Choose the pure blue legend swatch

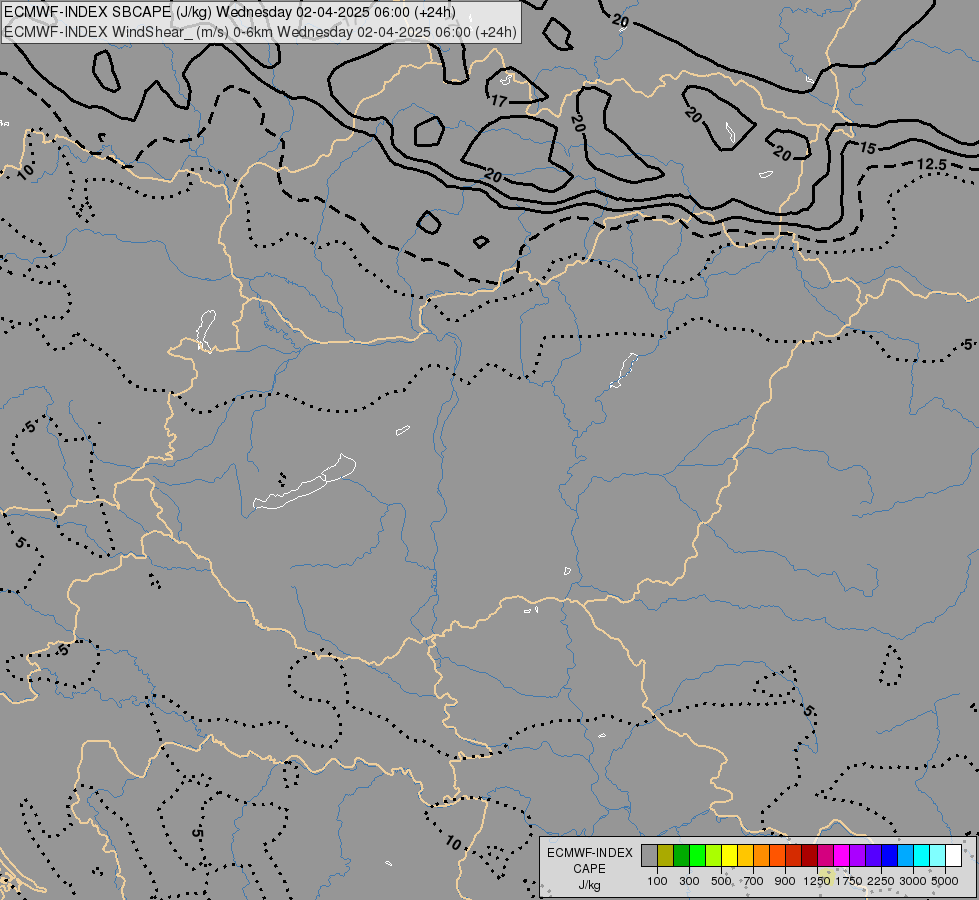pos(890,856)
